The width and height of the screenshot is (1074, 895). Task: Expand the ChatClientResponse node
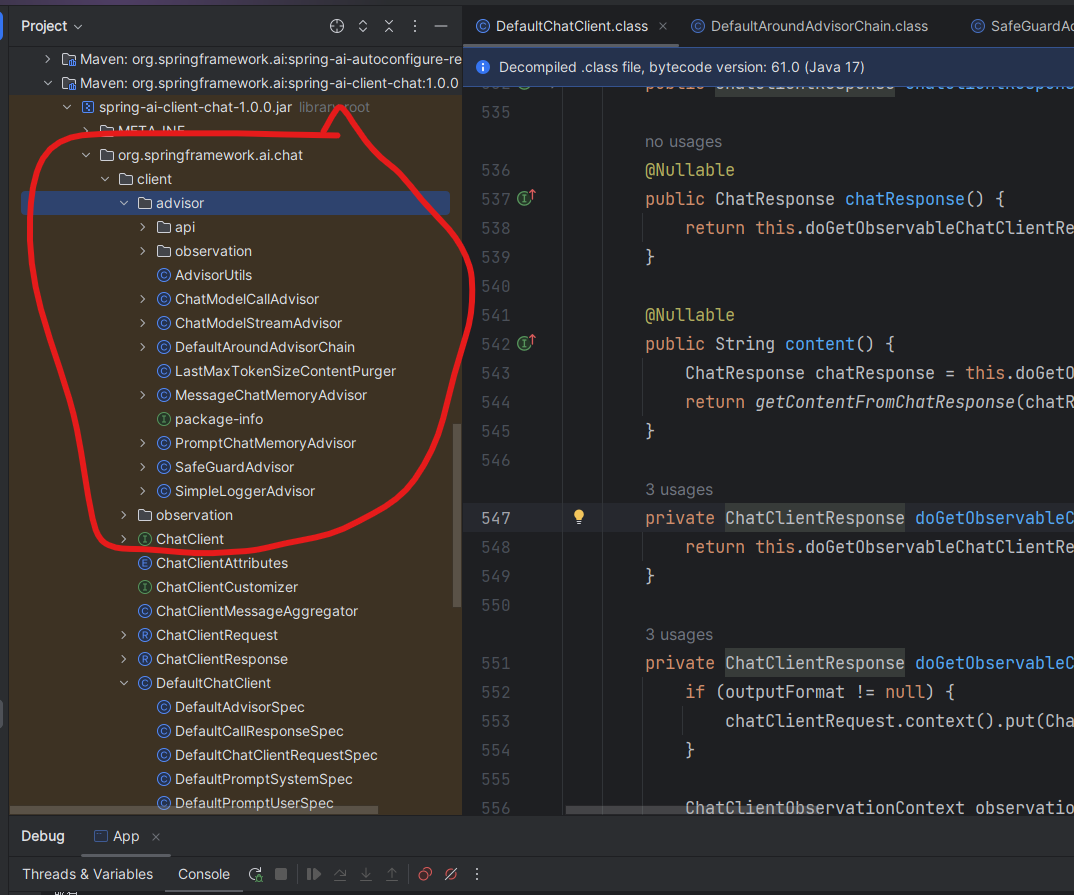(124, 659)
